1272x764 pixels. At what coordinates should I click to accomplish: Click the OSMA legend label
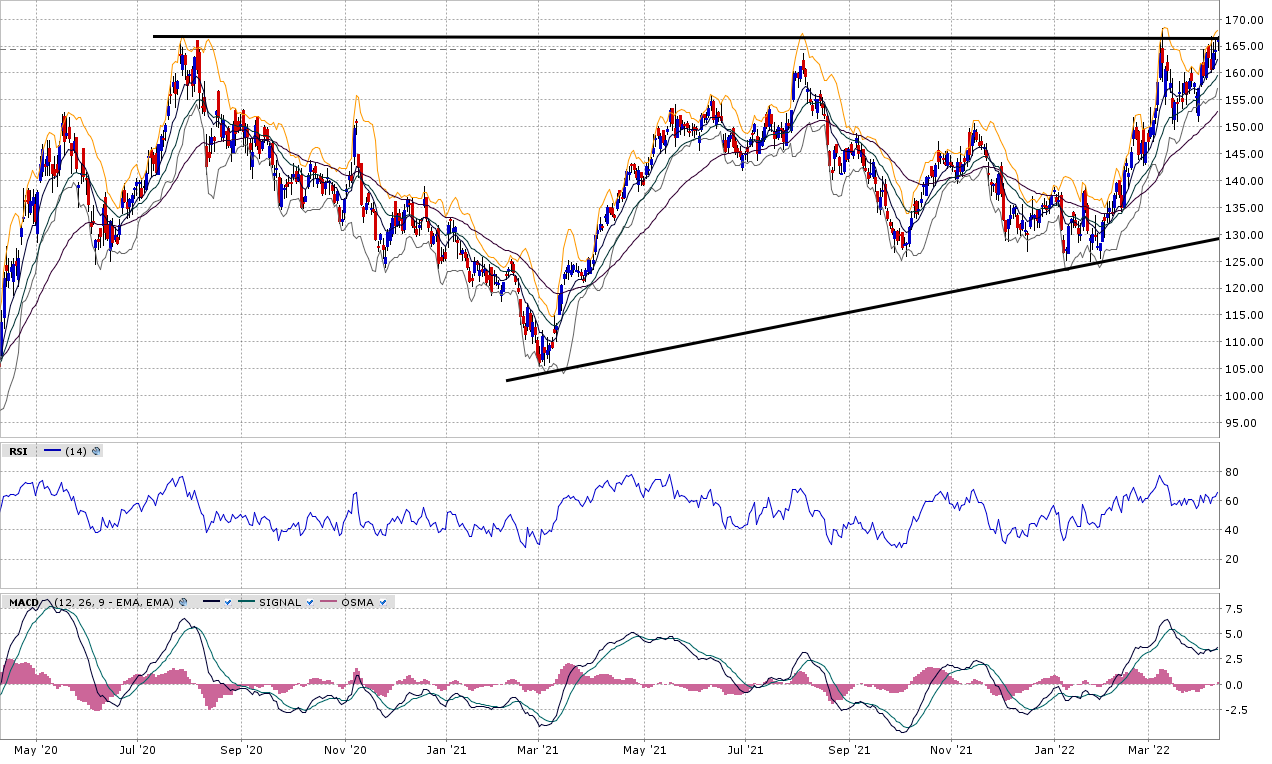(x=357, y=602)
